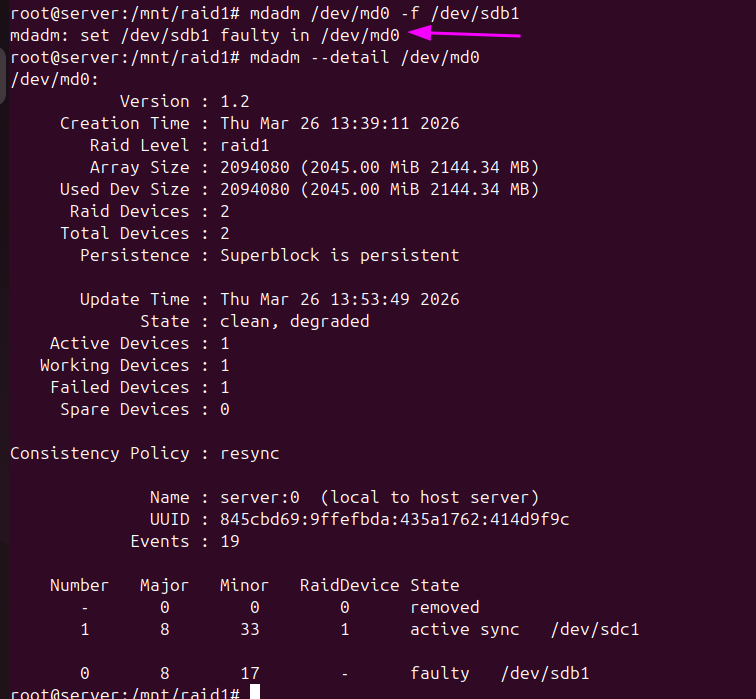
Task: Click the Creation Time date value
Action: point(339,123)
